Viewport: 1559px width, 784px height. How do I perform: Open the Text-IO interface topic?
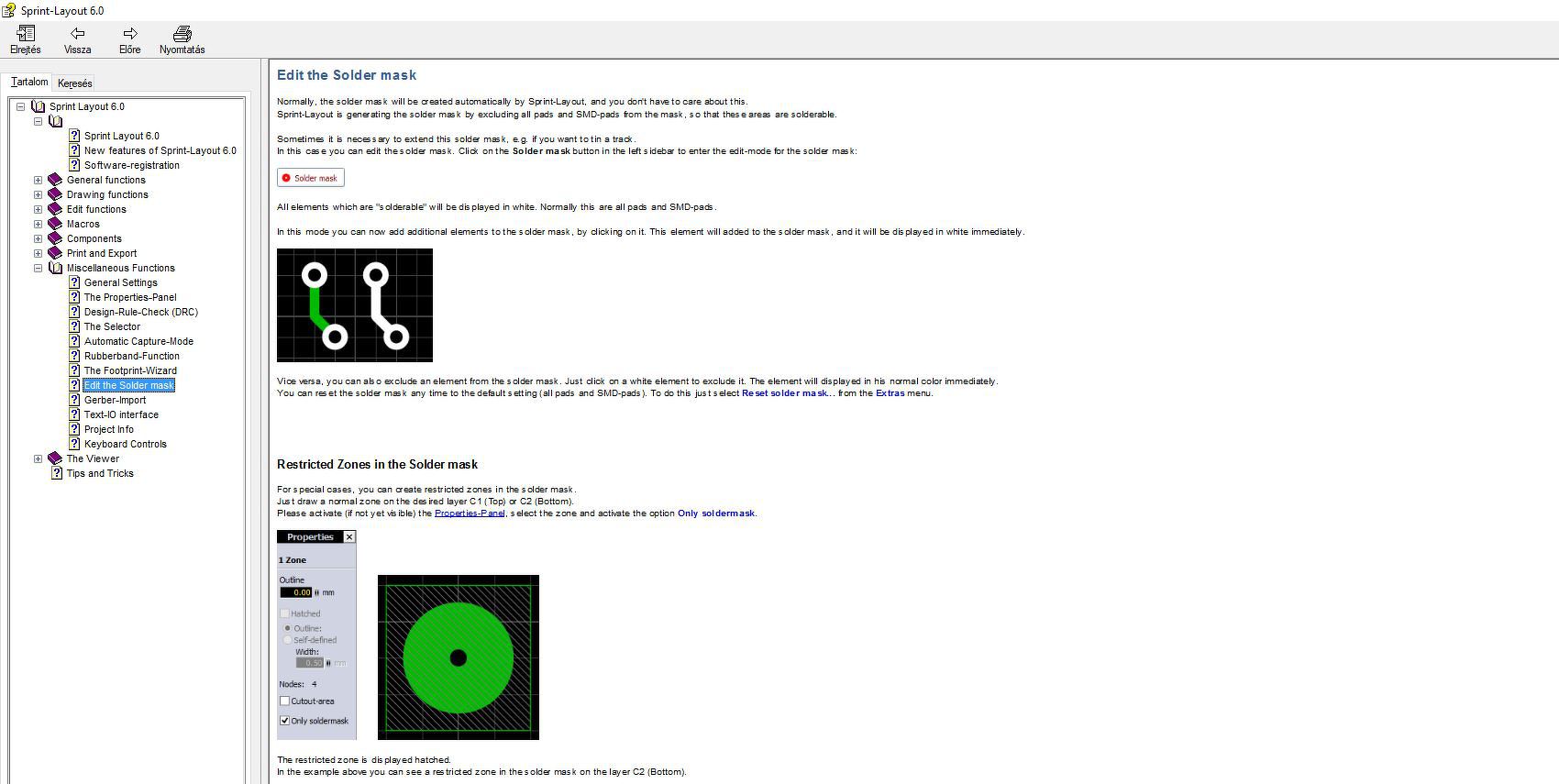coord(121,414)
